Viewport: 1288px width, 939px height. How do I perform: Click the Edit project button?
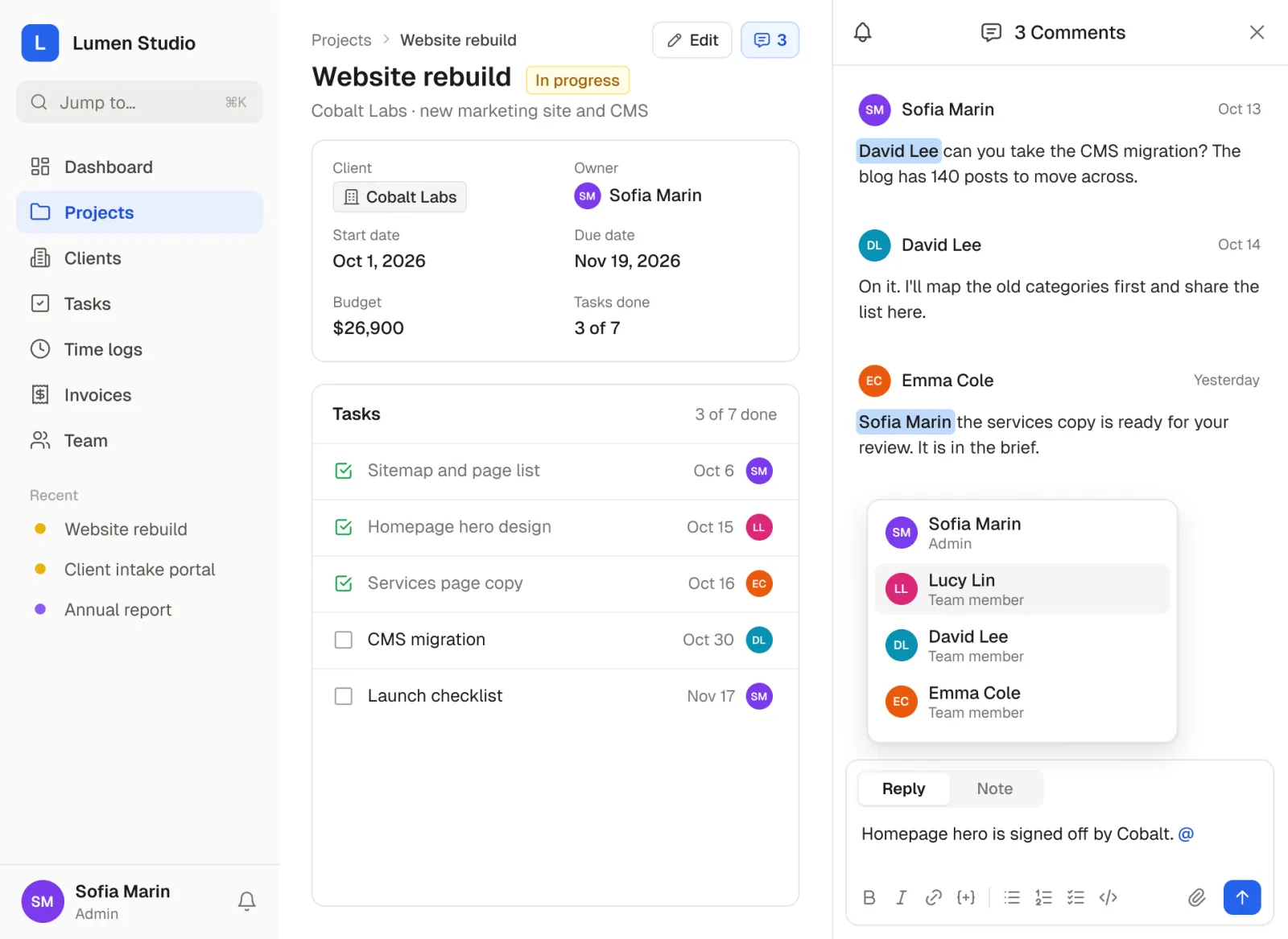pos(692,40)
